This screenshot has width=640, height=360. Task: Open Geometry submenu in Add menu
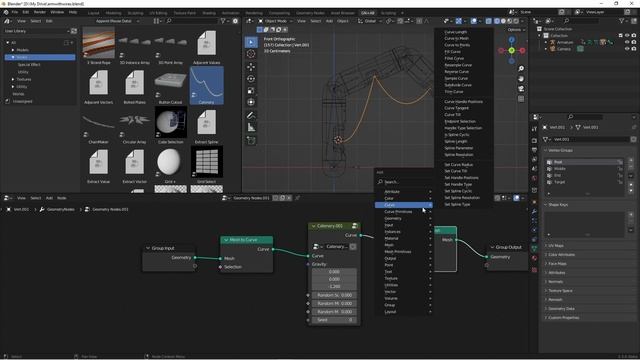pyautogui.click(x=404, y=218)
